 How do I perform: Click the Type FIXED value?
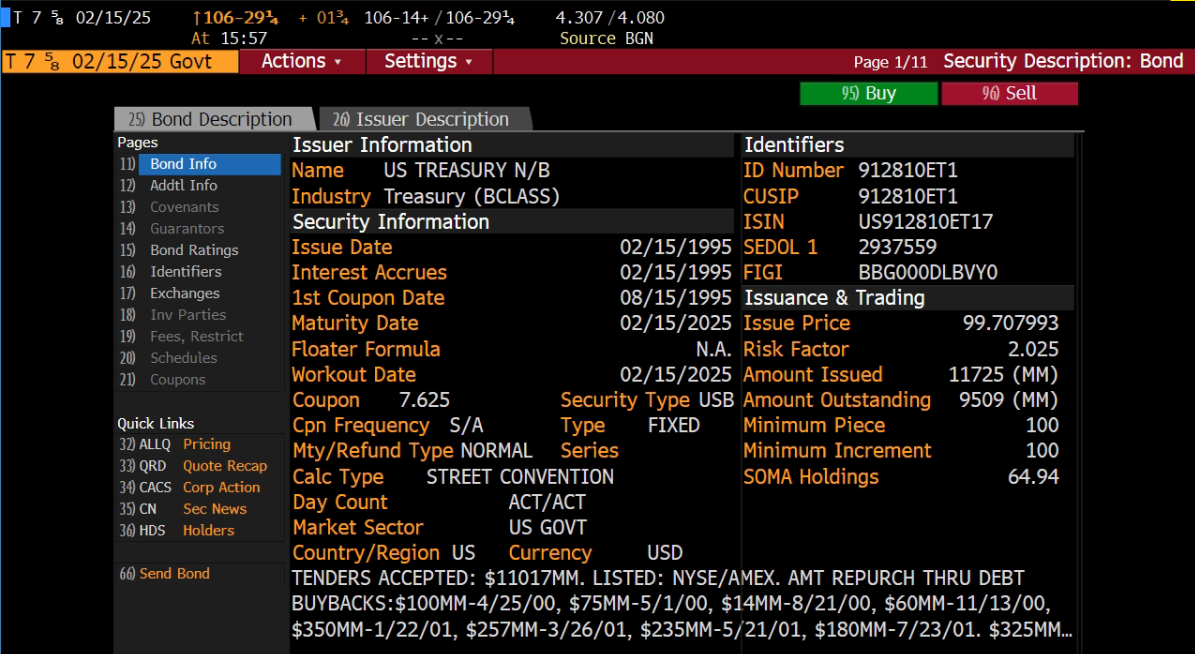coord(674,425)
